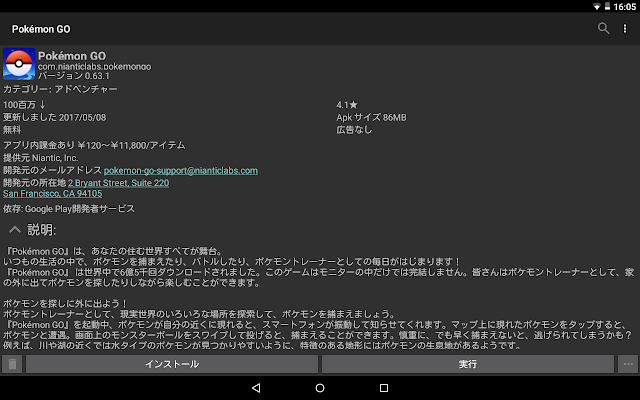
Task: Open the pokemon-go-support@nianticlabs.com email link
Action: [181, 171]
